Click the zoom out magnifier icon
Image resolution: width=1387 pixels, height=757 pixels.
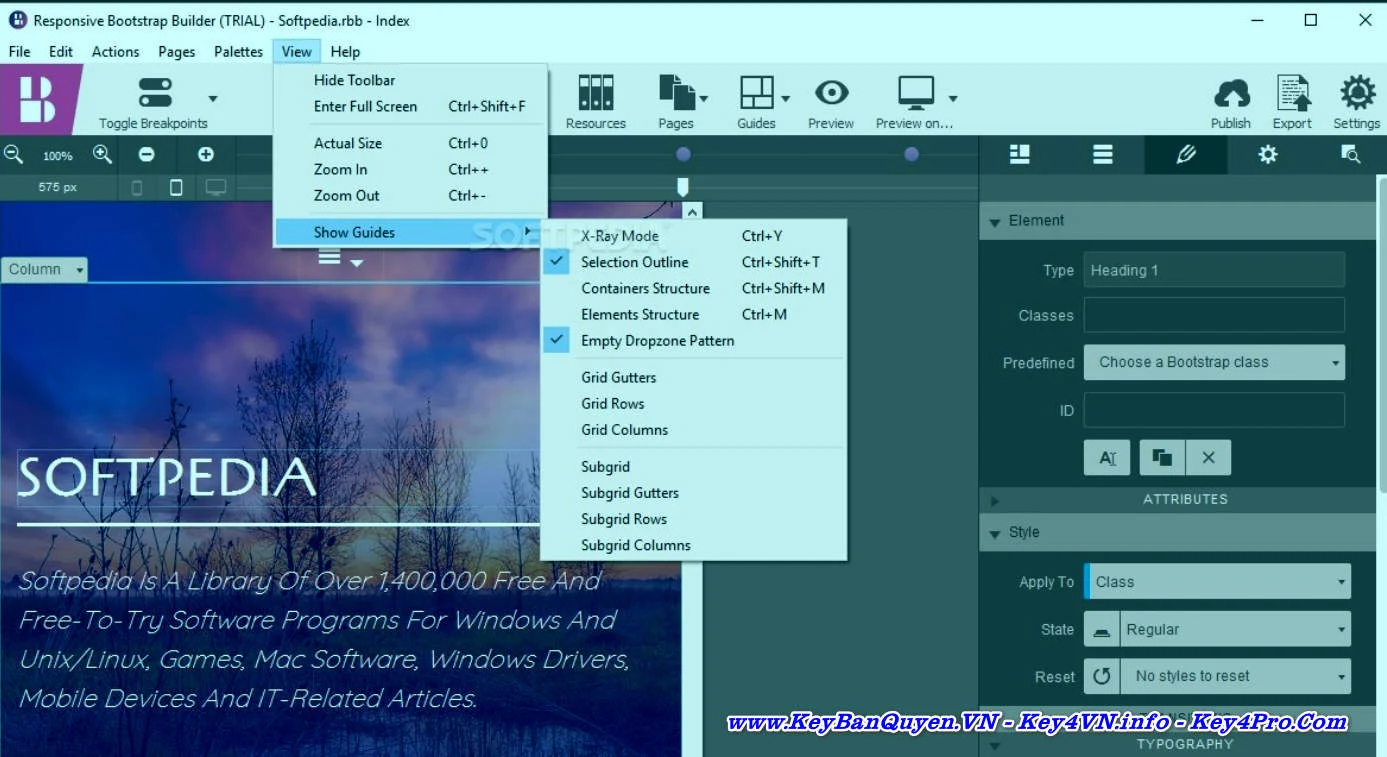tap(14, 154)
